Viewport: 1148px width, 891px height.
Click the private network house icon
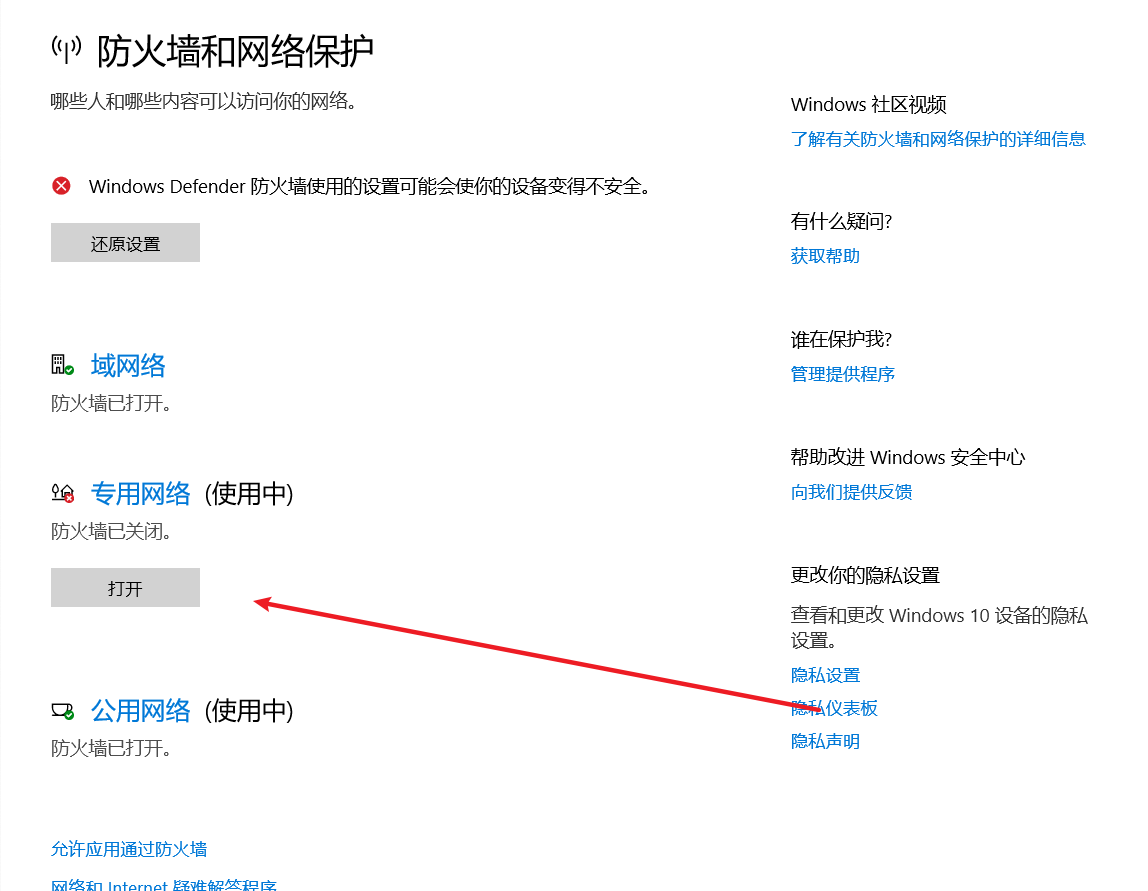click(x=63, y=493)
